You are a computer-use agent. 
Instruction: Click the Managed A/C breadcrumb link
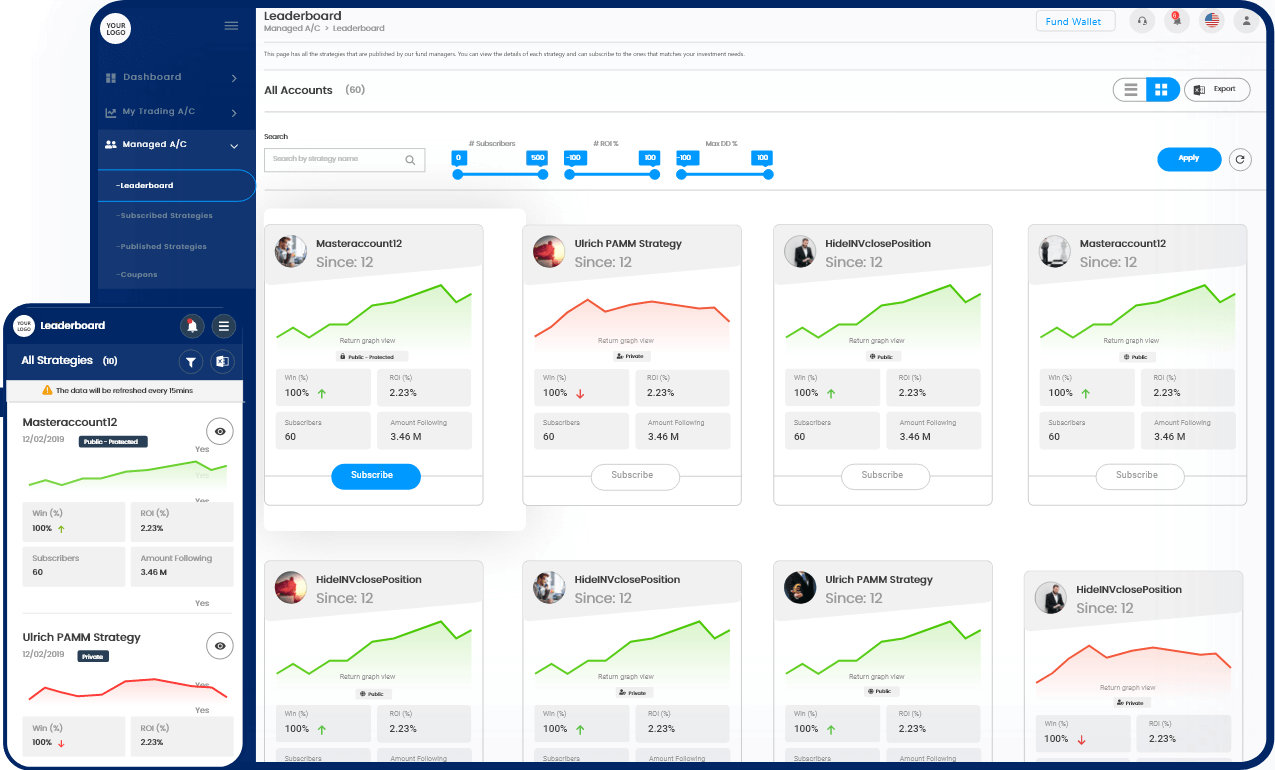(x=292, y=29)
